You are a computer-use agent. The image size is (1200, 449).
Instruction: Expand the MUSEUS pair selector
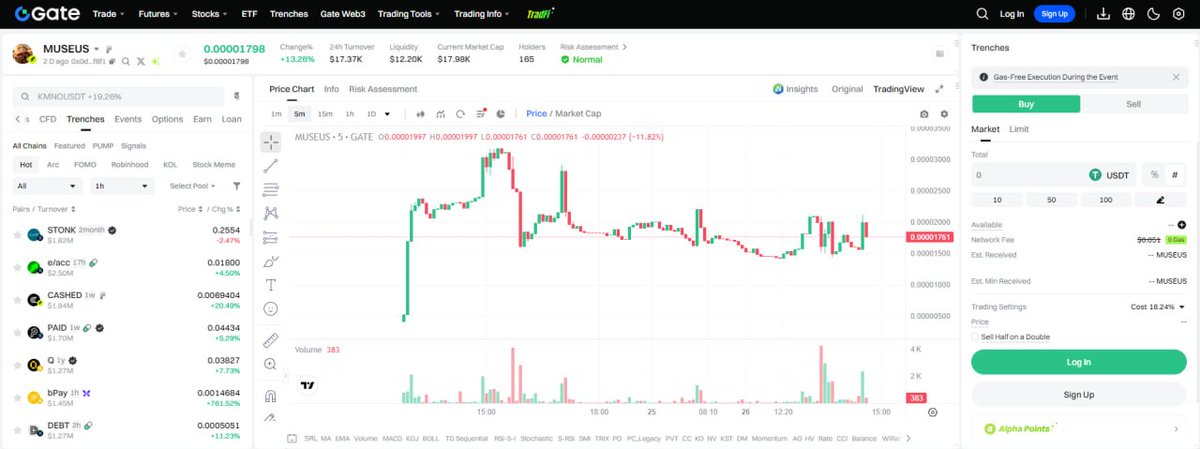(97, 49)
